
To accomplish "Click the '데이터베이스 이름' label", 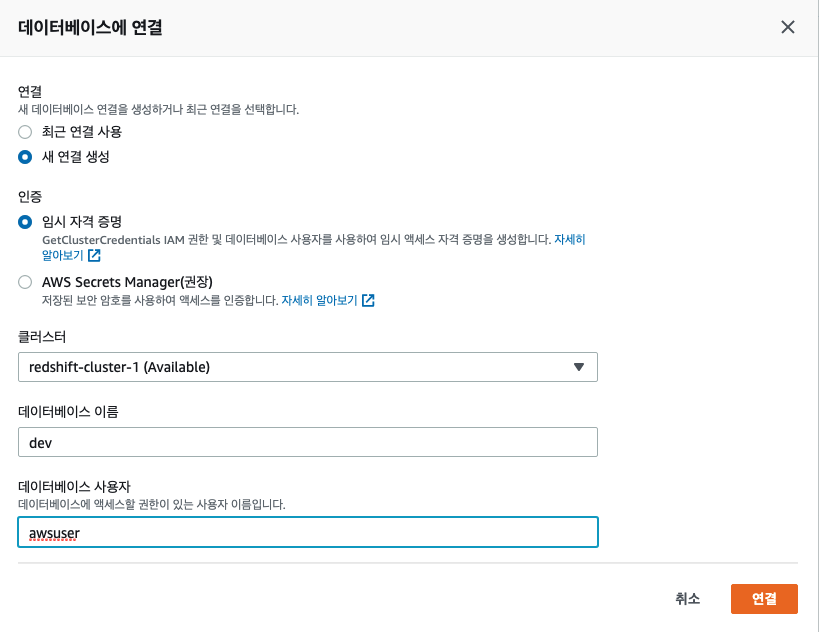I will (x=68, y=412).
